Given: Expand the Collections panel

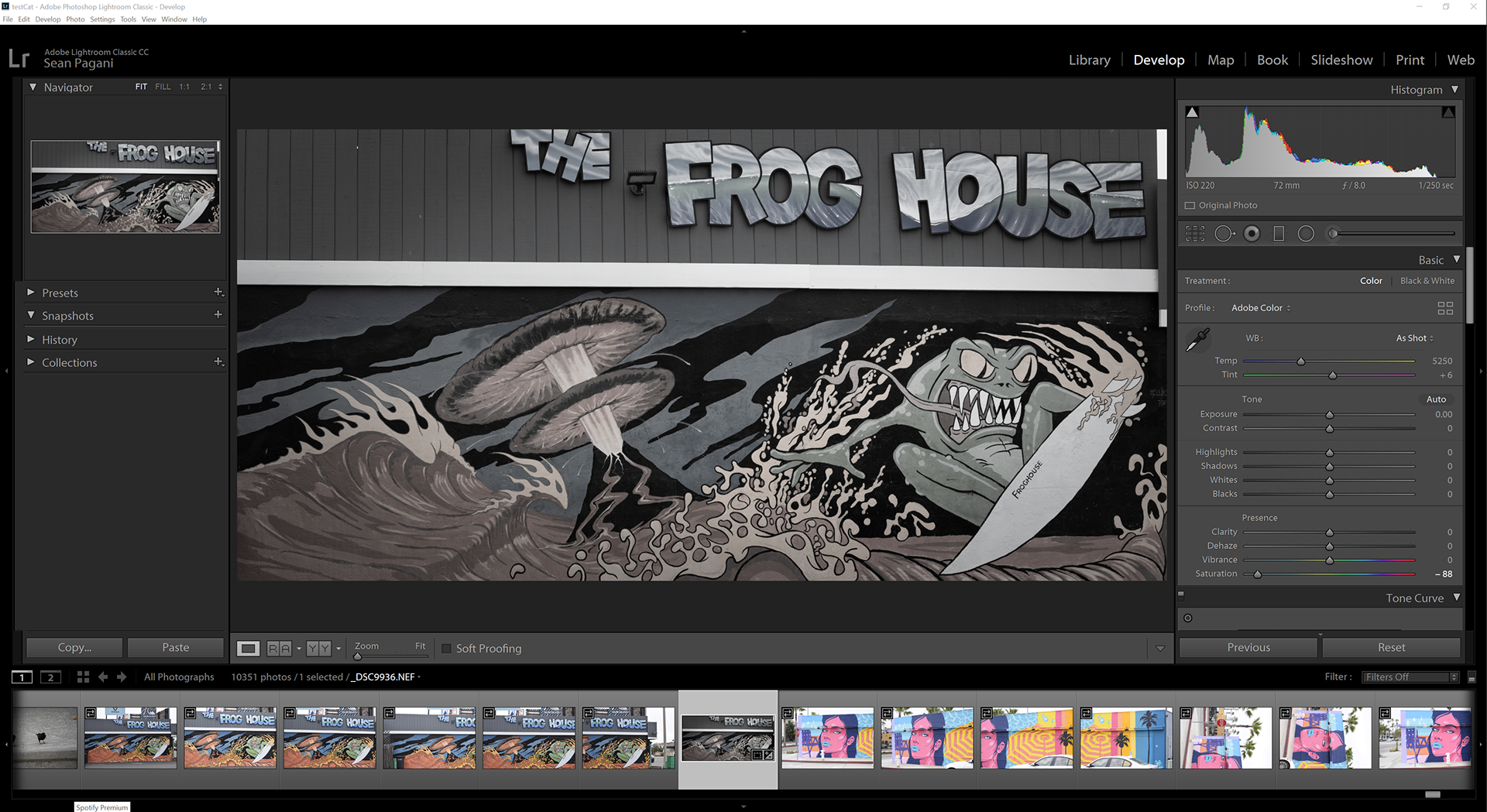Looking at the screenshot, I should tap(31, 361).
